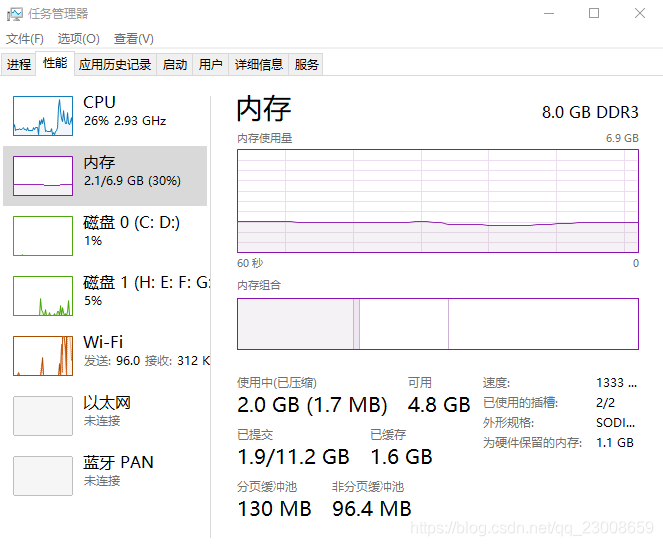The image size is (663, 546).
Task: Open the 选项(O) menu
Action: pyautogui.click(x=79, y=39)
